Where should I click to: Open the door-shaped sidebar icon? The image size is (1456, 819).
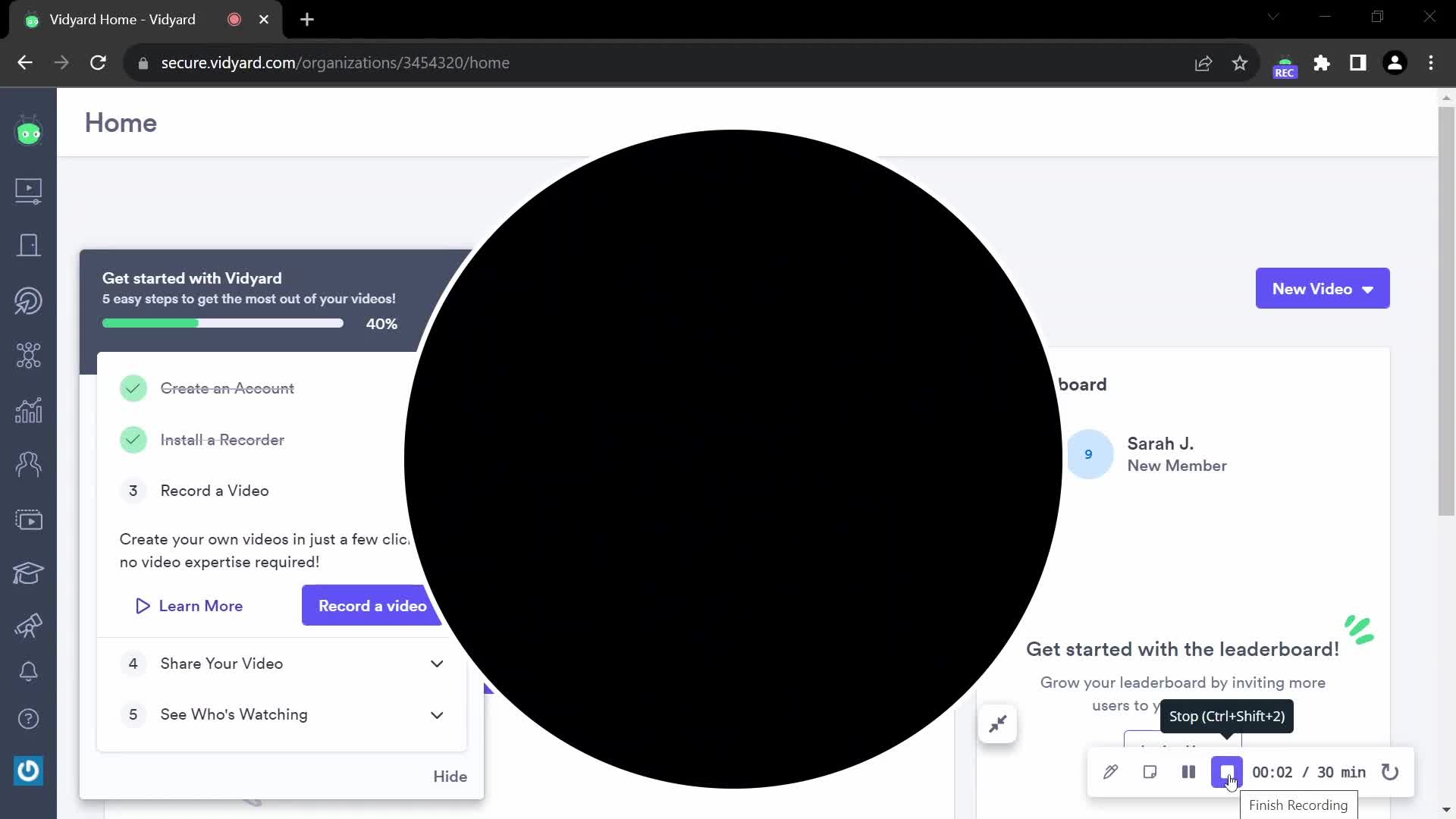click(x=29, y=245)
